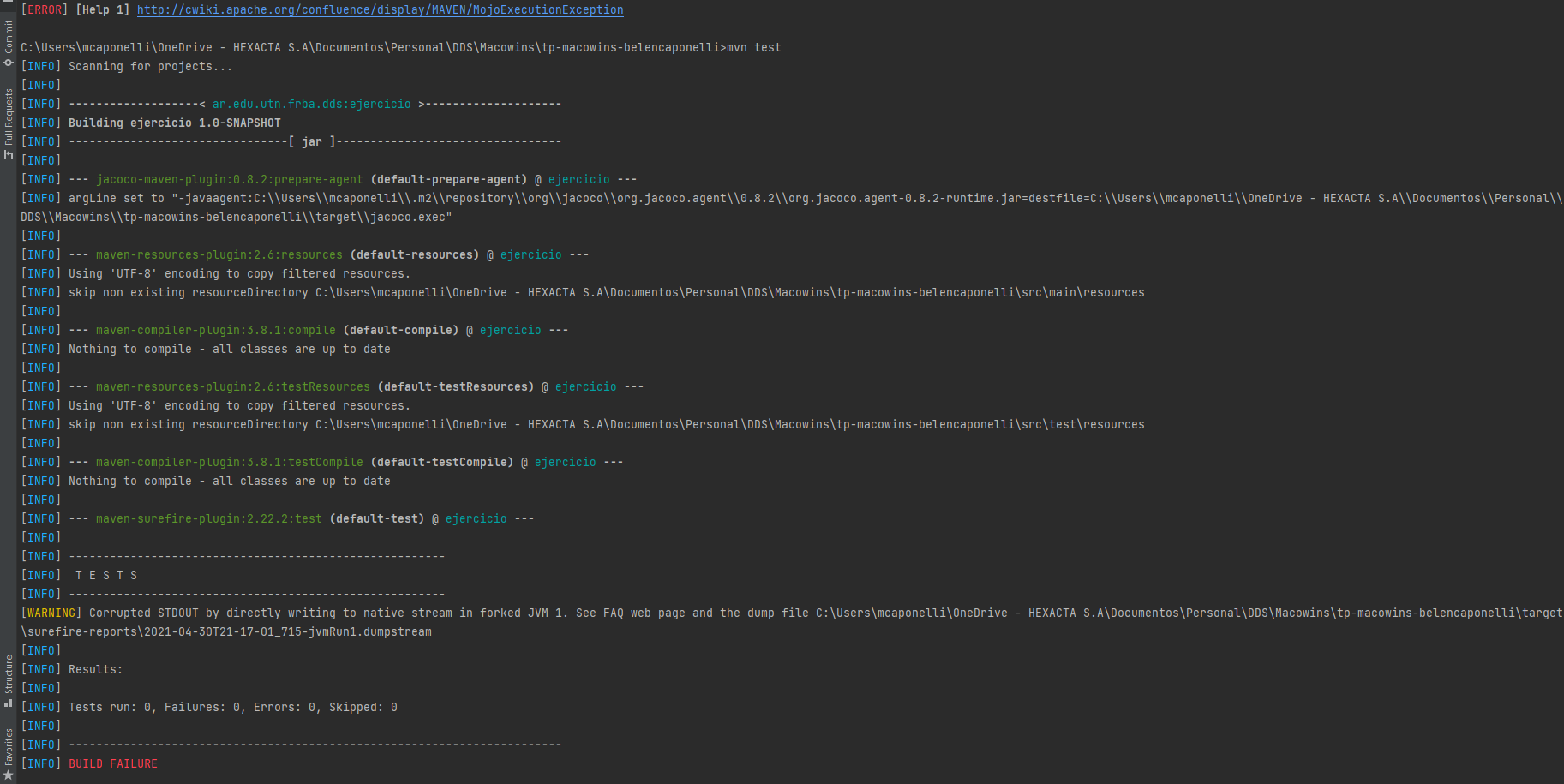This screenshot has height=784, width=1564.
Task: Click the 'mvn test' command text
Action: point(753,48)
